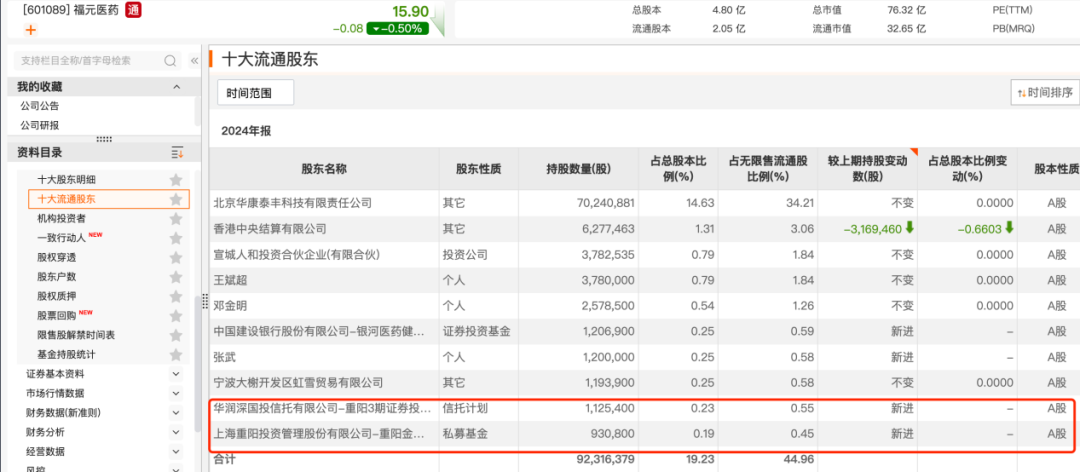This screenshot has width=1080, height=472.
Task: Expand the 市场行情数据 category
Action: (176, 393)
